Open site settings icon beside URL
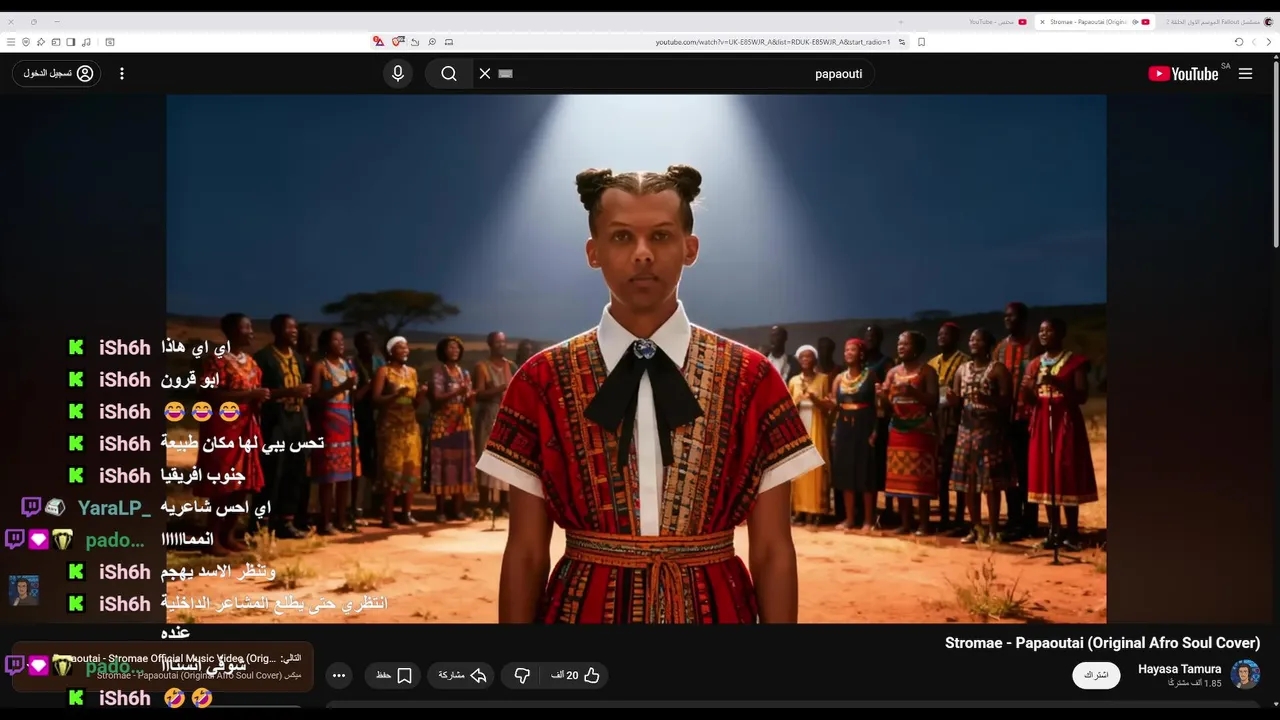This screenshot has height=720, width=1280. tap(902, 42)
